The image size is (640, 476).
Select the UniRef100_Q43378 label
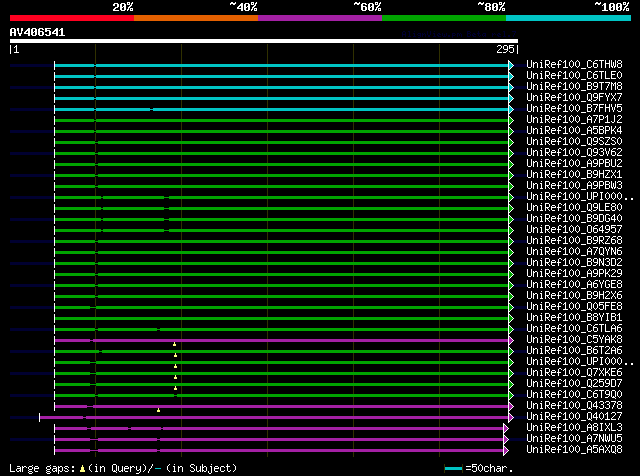574,406
